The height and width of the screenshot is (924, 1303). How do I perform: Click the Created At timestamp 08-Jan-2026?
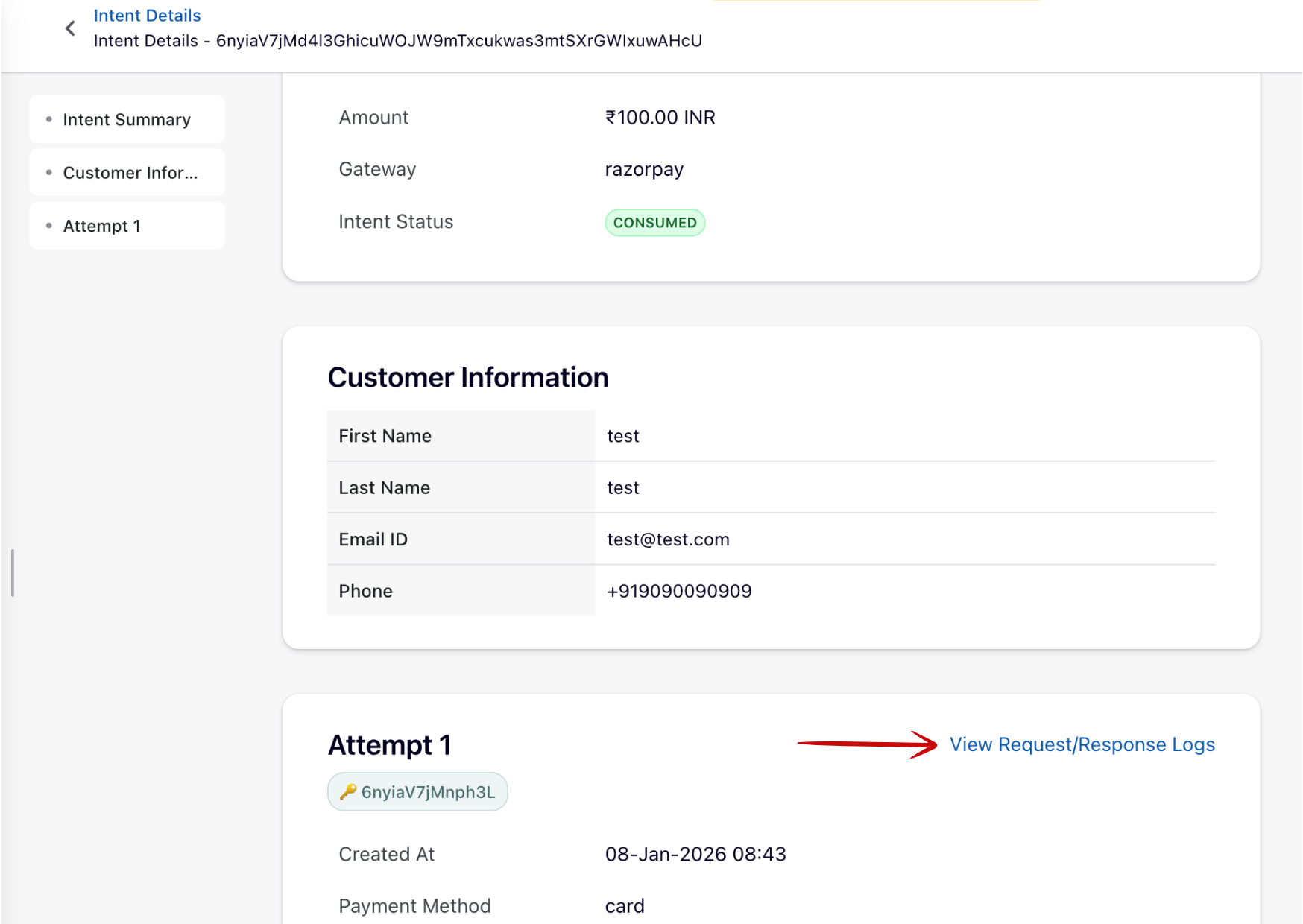[x=695, y=854]
